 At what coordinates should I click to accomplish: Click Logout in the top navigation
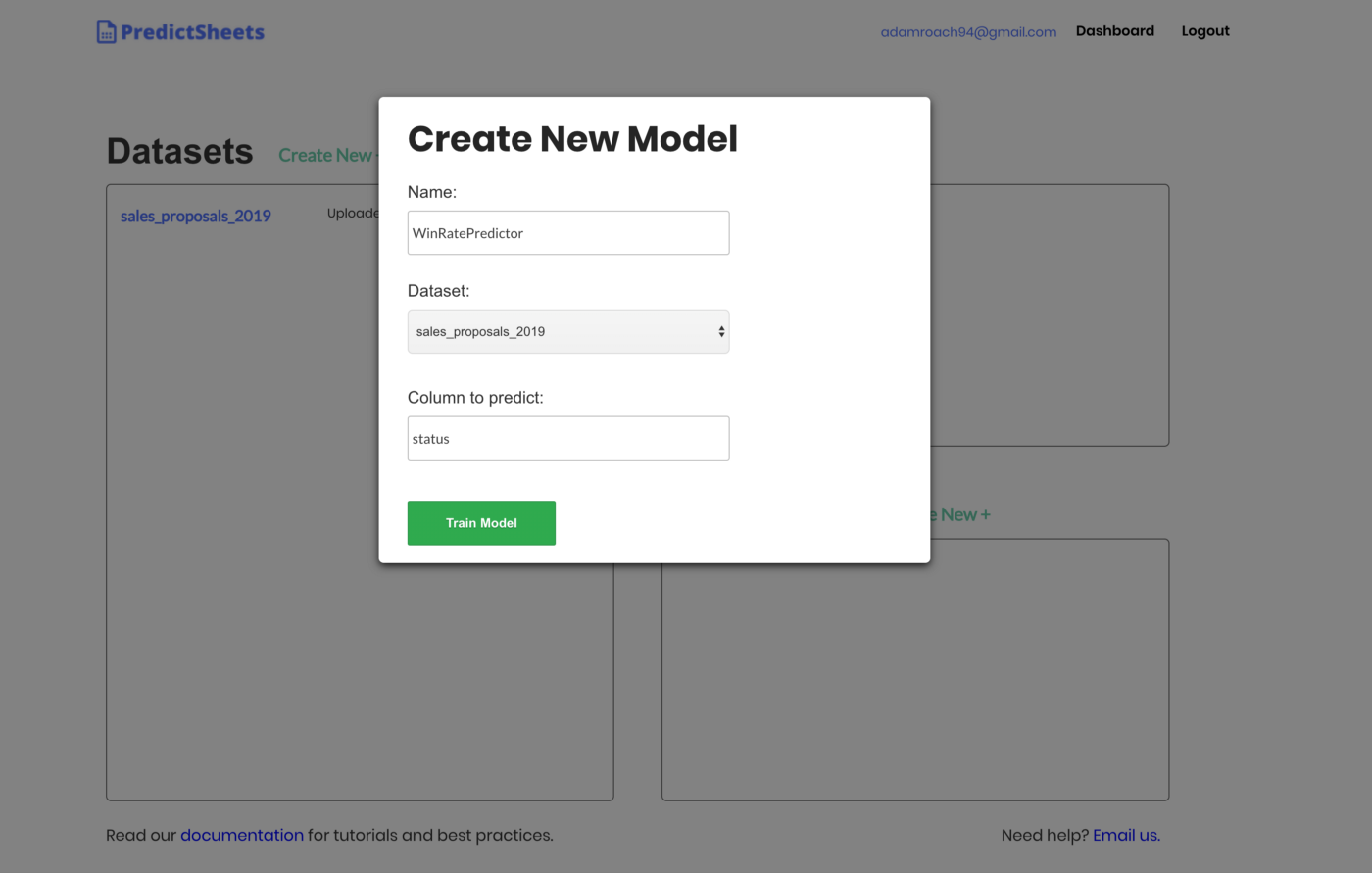click(1205, 31)
